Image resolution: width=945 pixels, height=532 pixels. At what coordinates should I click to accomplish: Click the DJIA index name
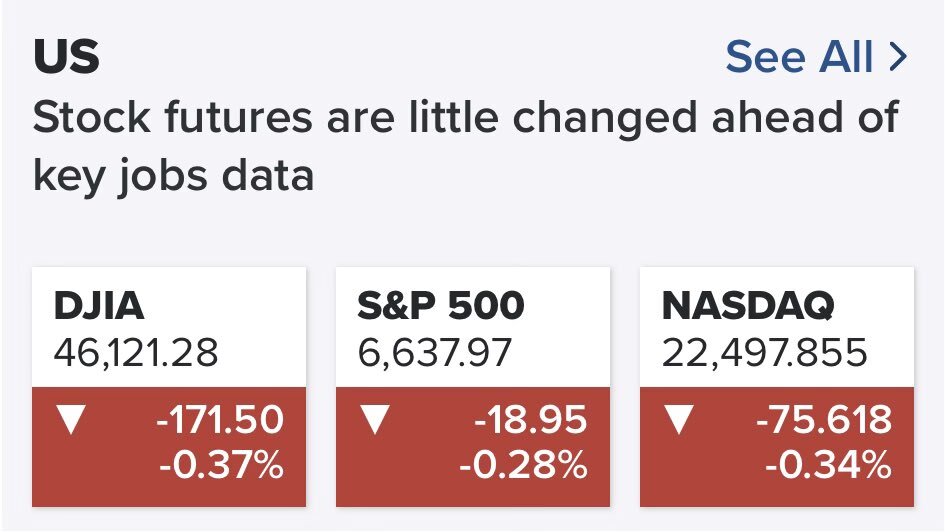(101, 306)
